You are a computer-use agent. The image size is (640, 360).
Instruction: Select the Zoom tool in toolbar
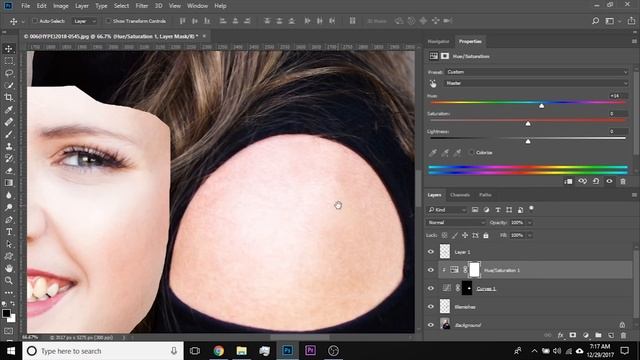(9, 281)
